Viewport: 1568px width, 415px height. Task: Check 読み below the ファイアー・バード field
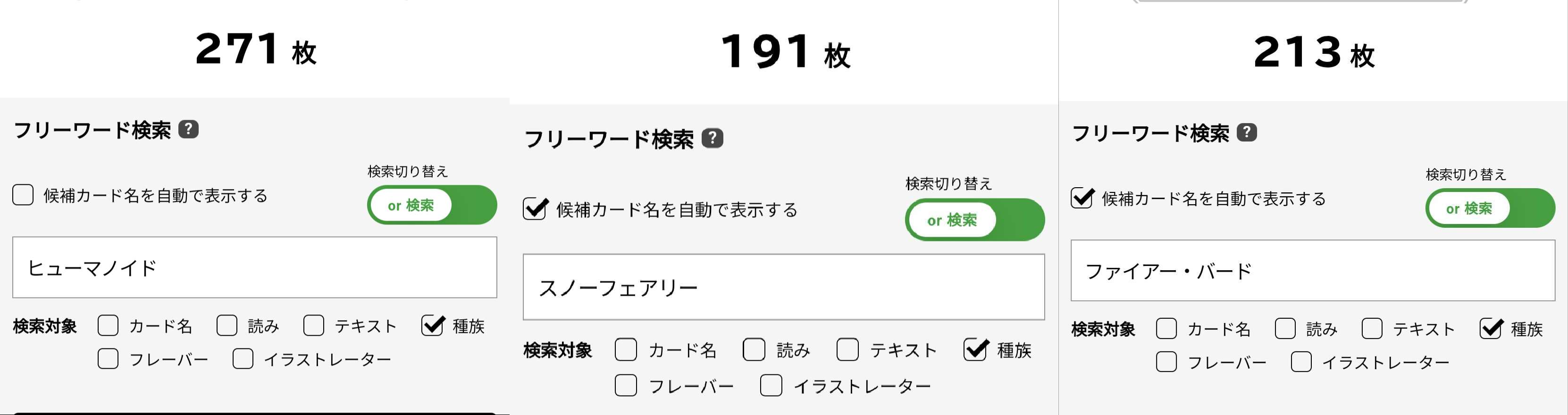(x=1285, y=329)
